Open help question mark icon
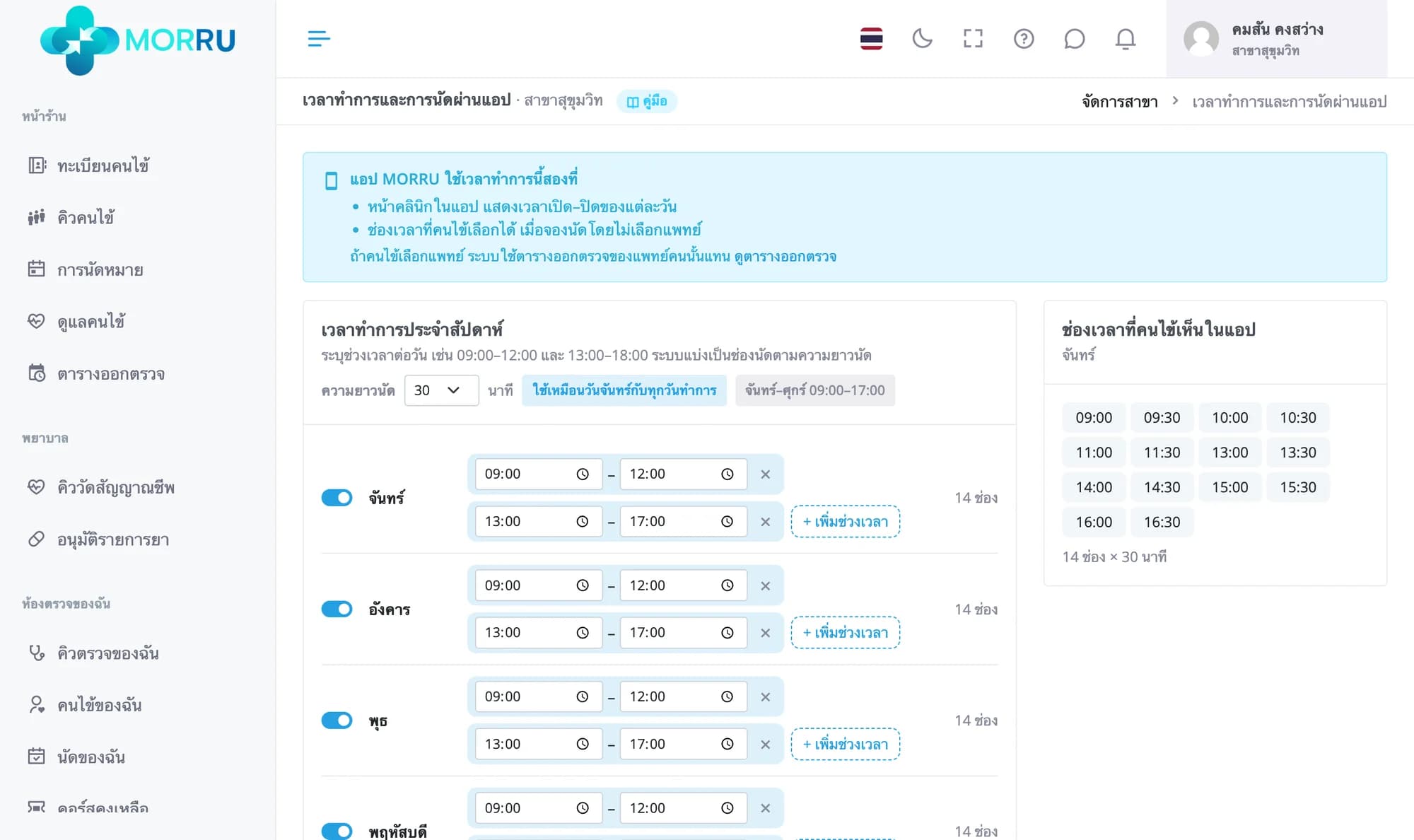Screen dimensions: 1414x840 pos(1024,38)
